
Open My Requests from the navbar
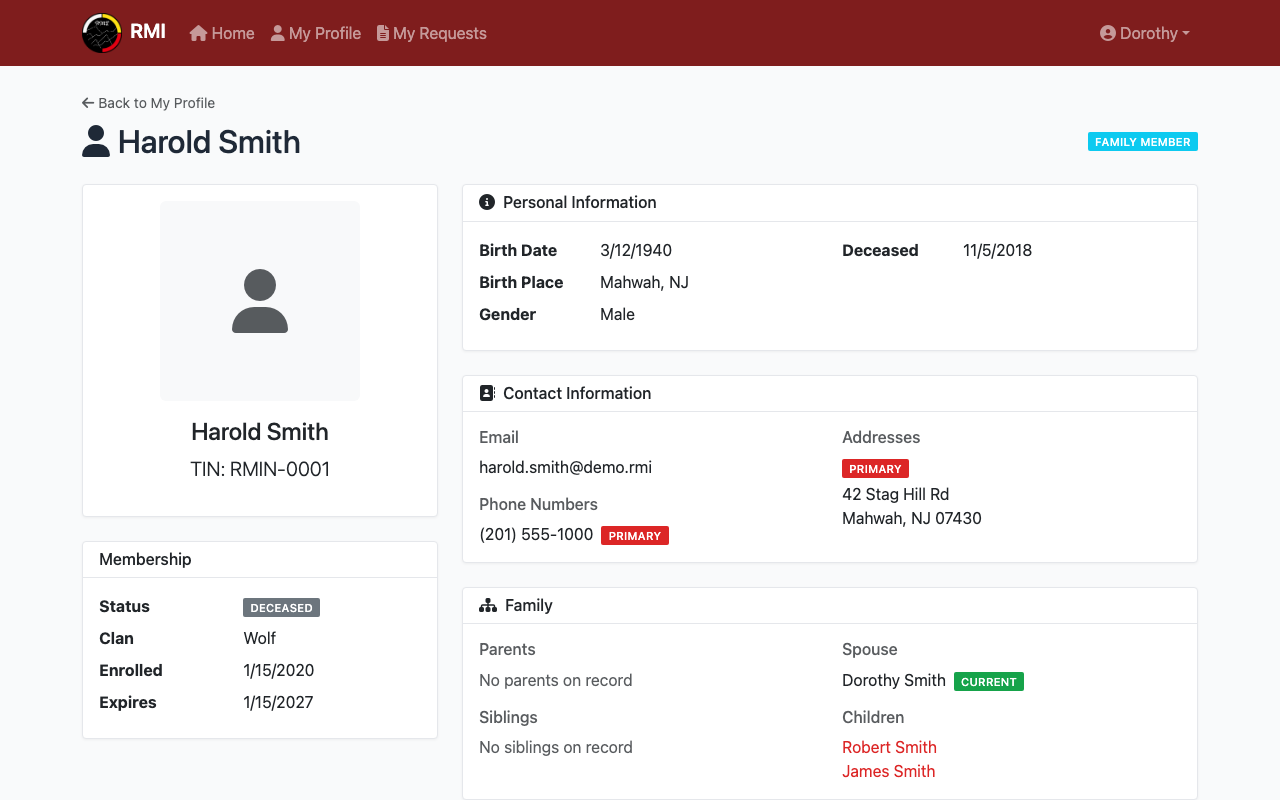pos(440,33)
